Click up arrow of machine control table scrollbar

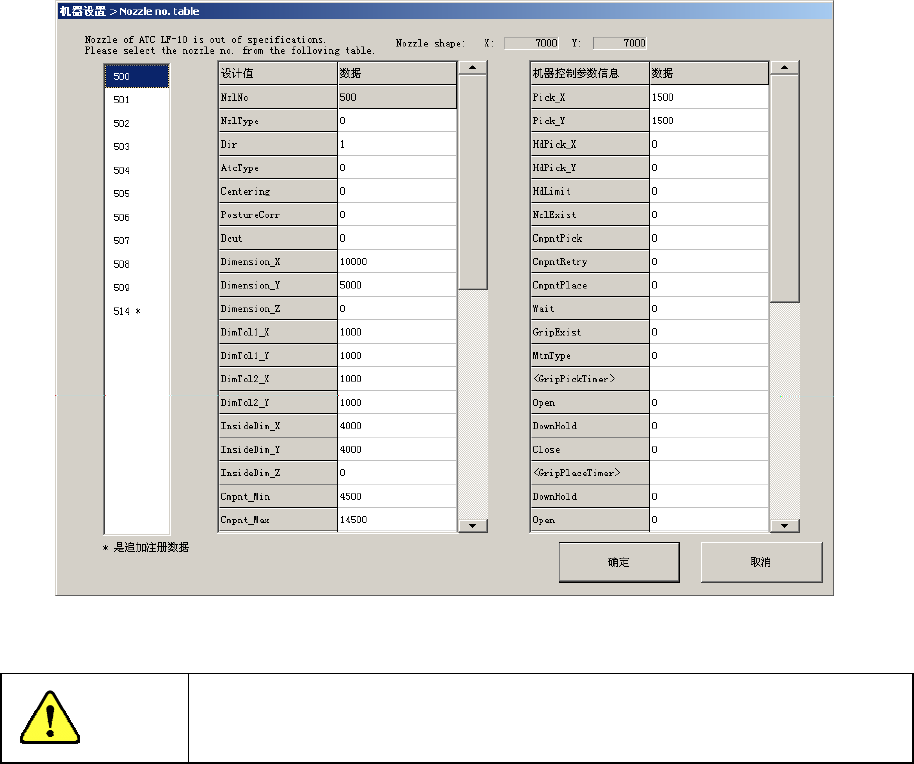coord(785,68)
